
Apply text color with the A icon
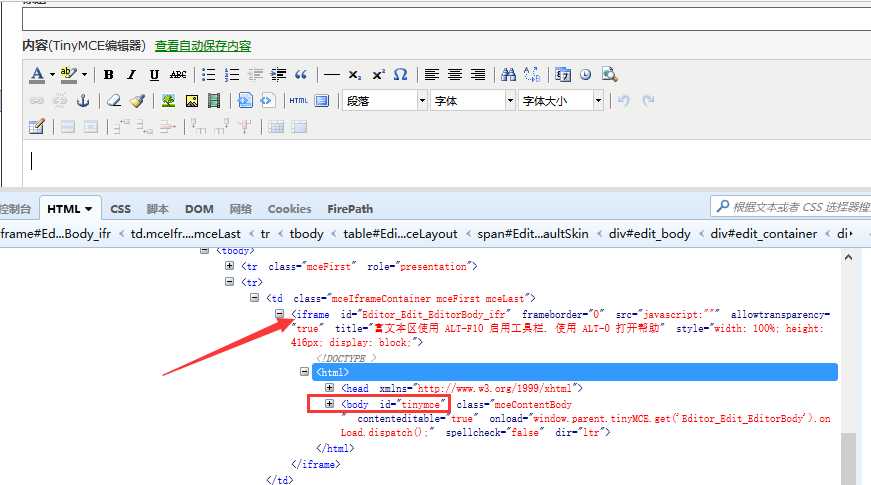point(37,74)
